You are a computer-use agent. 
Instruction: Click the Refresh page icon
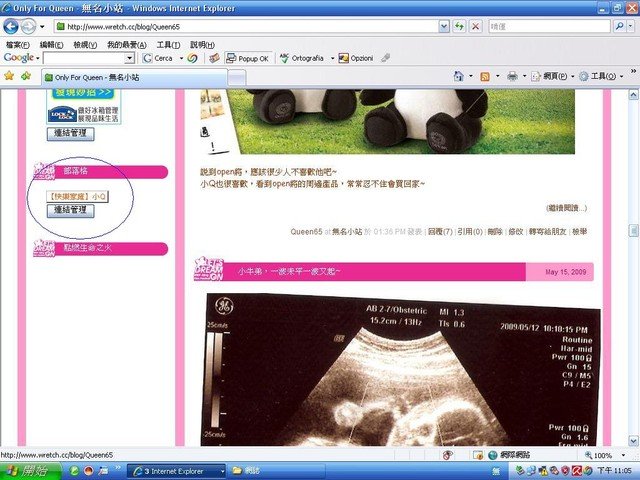click(x=460, y=27)
